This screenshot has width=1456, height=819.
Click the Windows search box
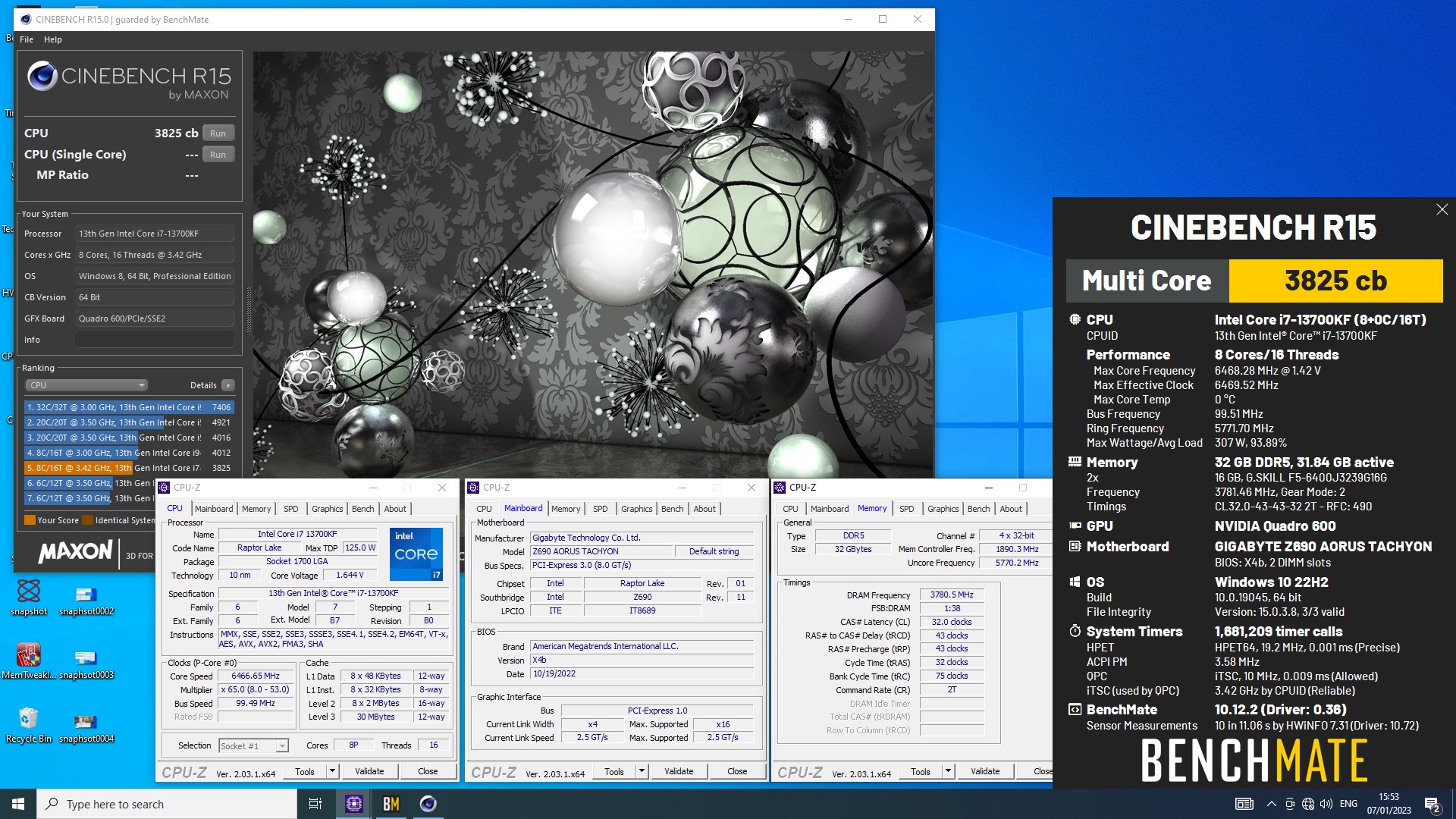point(167,804)
